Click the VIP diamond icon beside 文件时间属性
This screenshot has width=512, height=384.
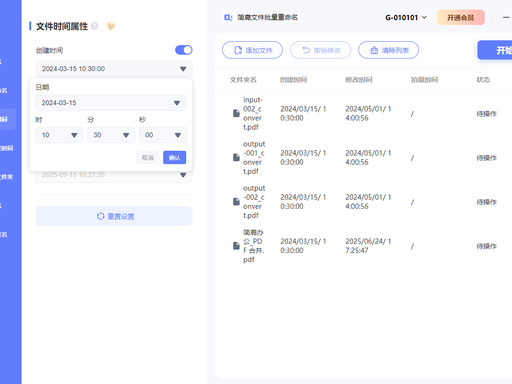111,26
